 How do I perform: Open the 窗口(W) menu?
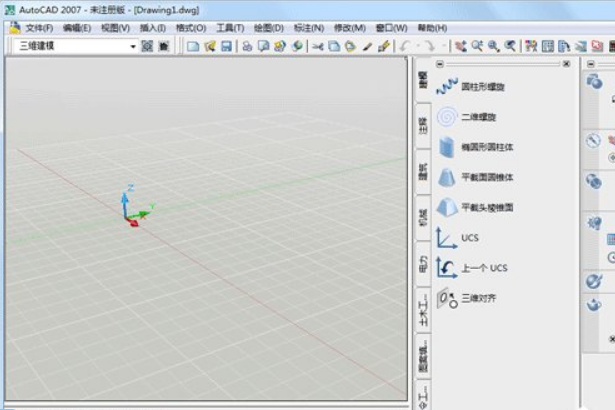tap(391, 28)
